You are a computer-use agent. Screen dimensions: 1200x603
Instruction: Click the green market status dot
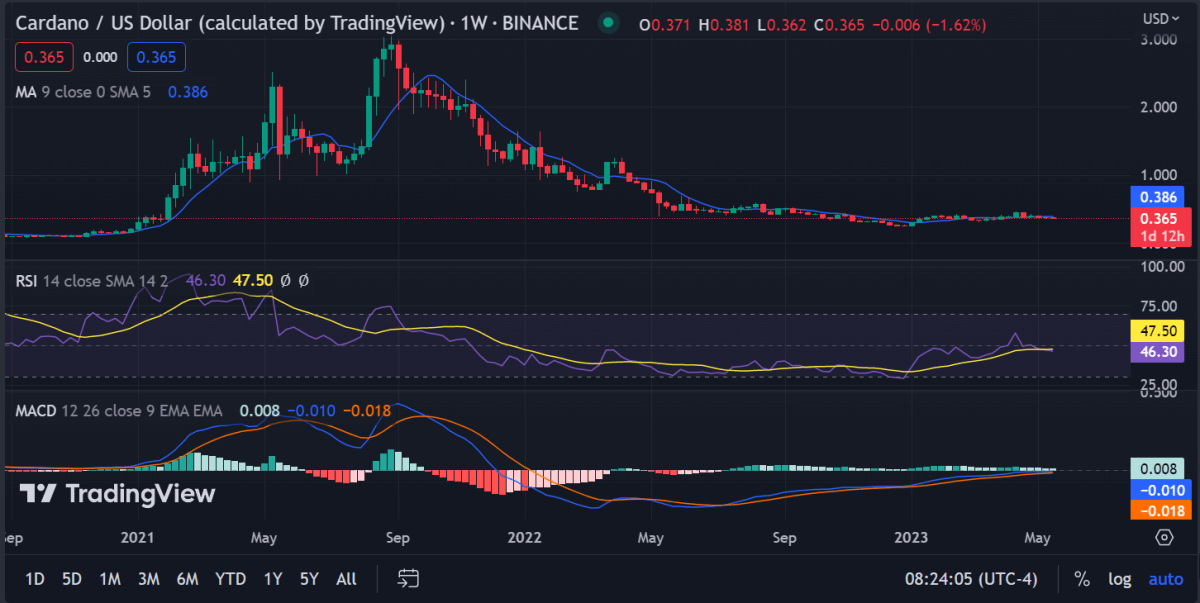[x=608, y=23]
